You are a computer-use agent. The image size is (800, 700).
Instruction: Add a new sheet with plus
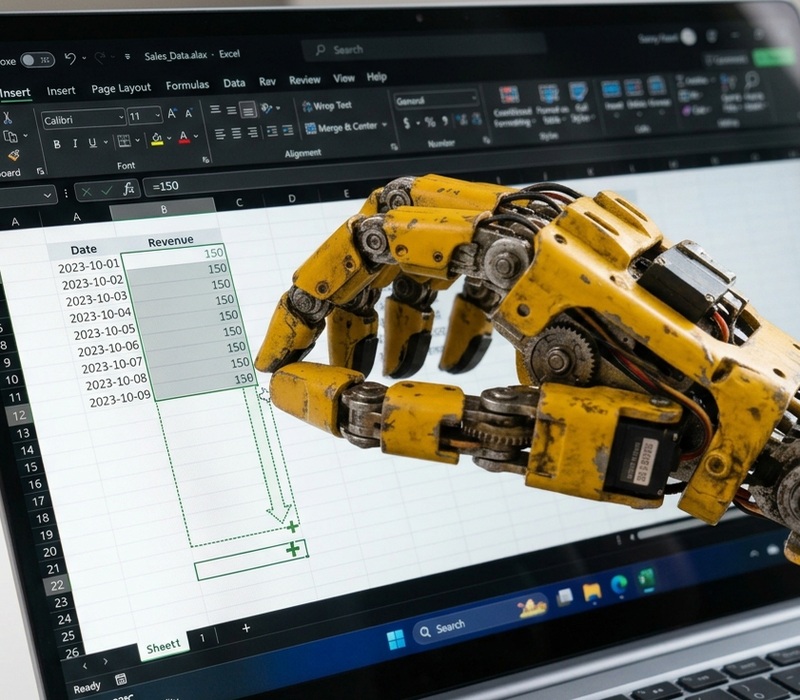click(246, 628)
